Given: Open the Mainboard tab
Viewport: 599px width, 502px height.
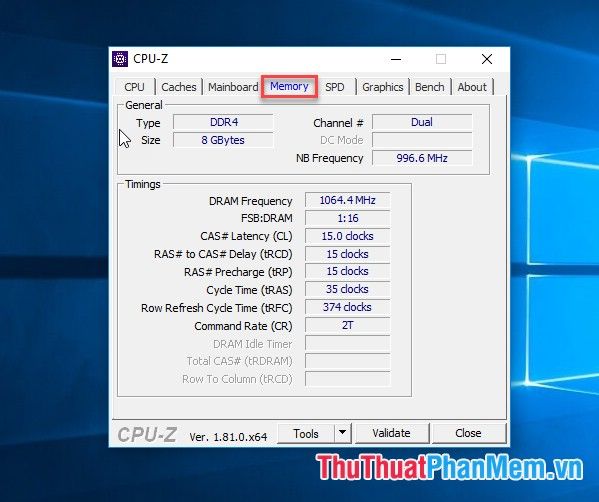Looking at the screenshot, I should (233, 87).
